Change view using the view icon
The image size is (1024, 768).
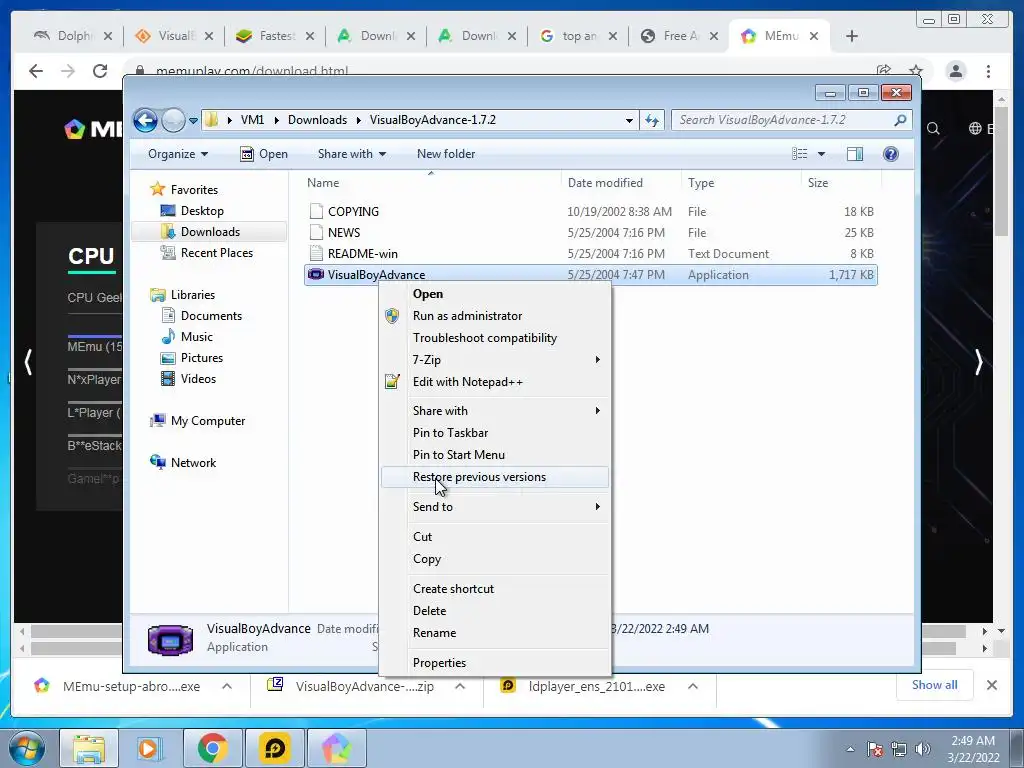pyautogui.click(x=799, y=154)
